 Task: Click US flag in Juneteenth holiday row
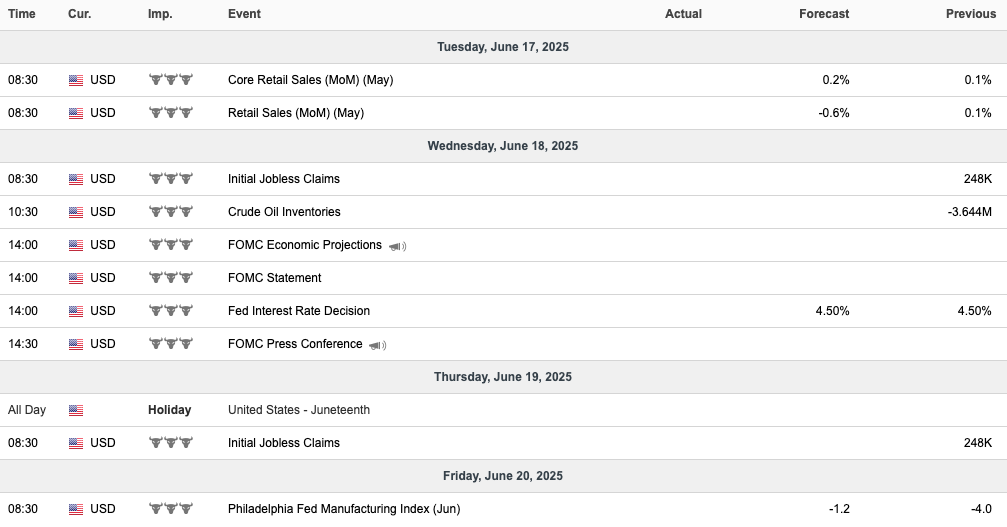(x=76, y=410)
